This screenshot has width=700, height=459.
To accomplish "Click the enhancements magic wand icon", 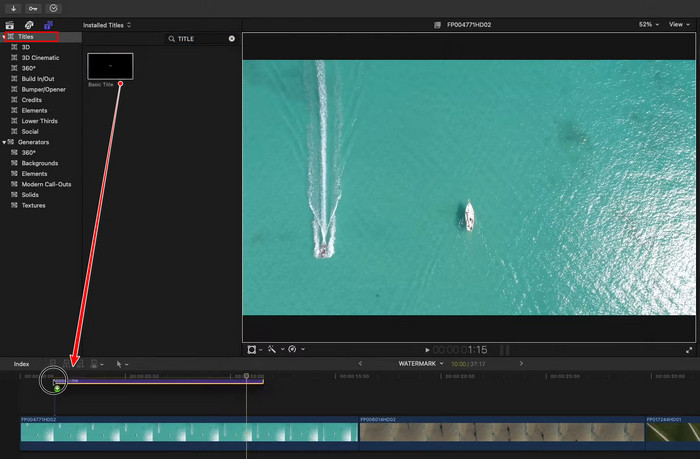I will pyautogui.click(x=272, y=349).
